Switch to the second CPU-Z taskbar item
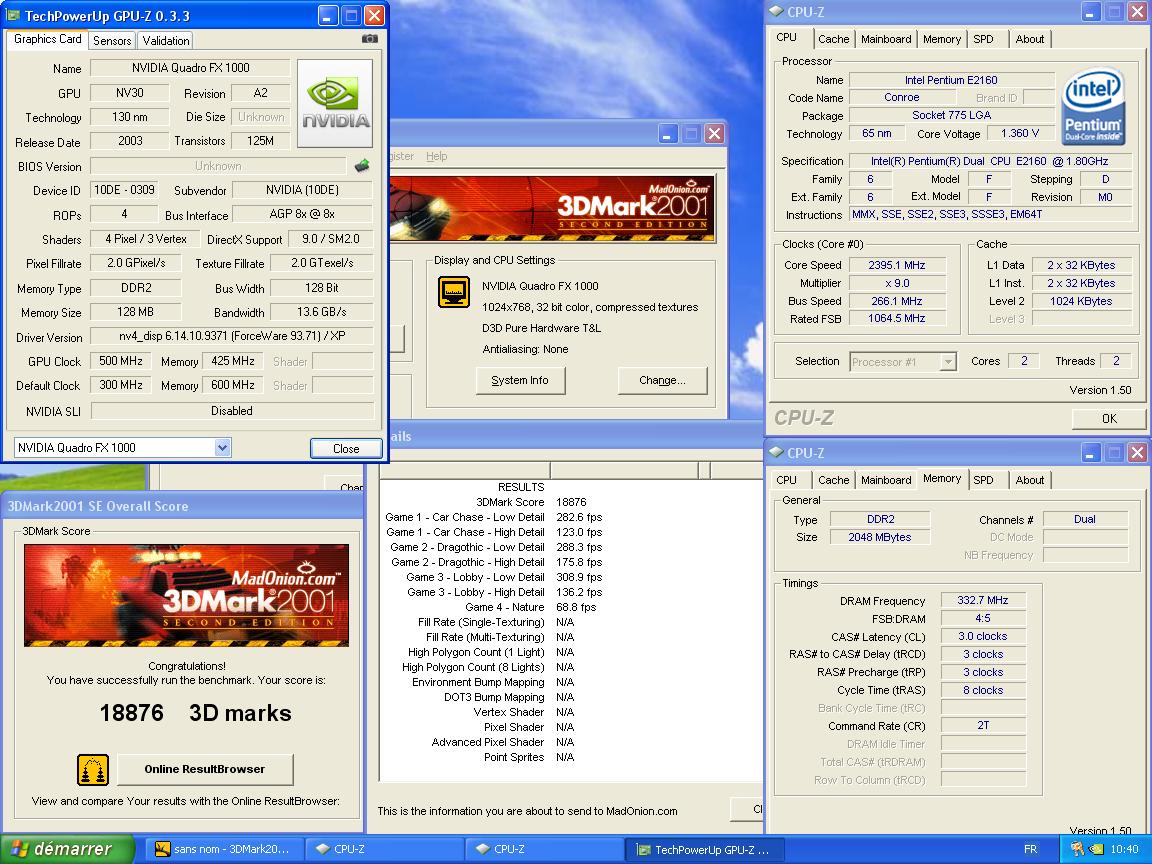The height and width of the screenshot is (864, 1152). pos(544,849)
